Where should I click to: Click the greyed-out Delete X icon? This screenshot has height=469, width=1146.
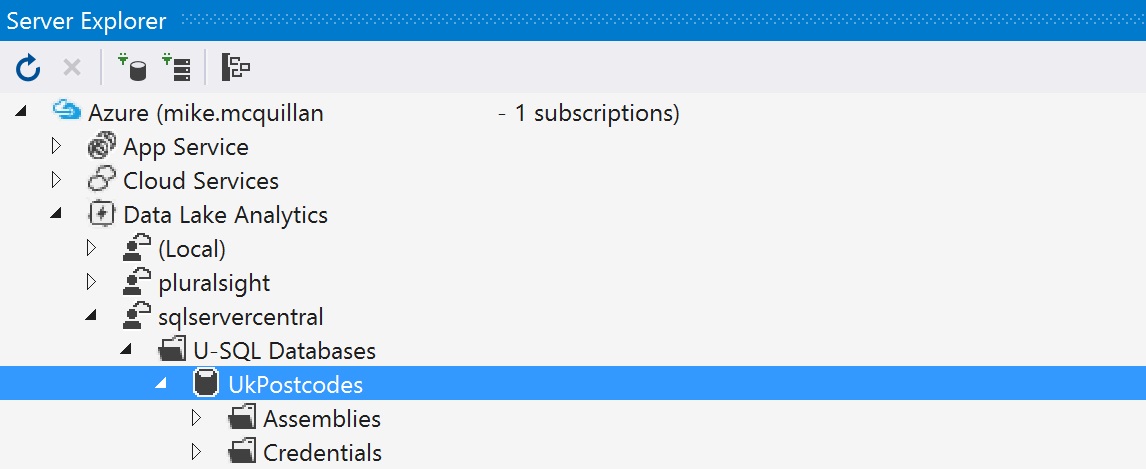(x=72, y=68)
